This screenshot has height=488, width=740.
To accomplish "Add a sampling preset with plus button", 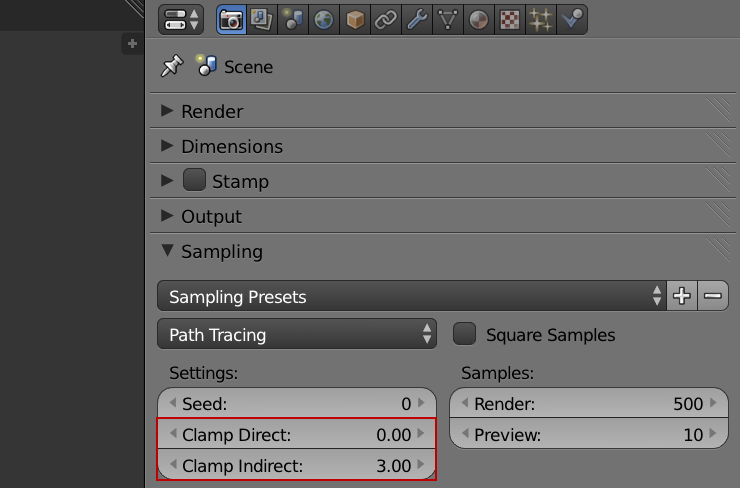I will [682, 296].
